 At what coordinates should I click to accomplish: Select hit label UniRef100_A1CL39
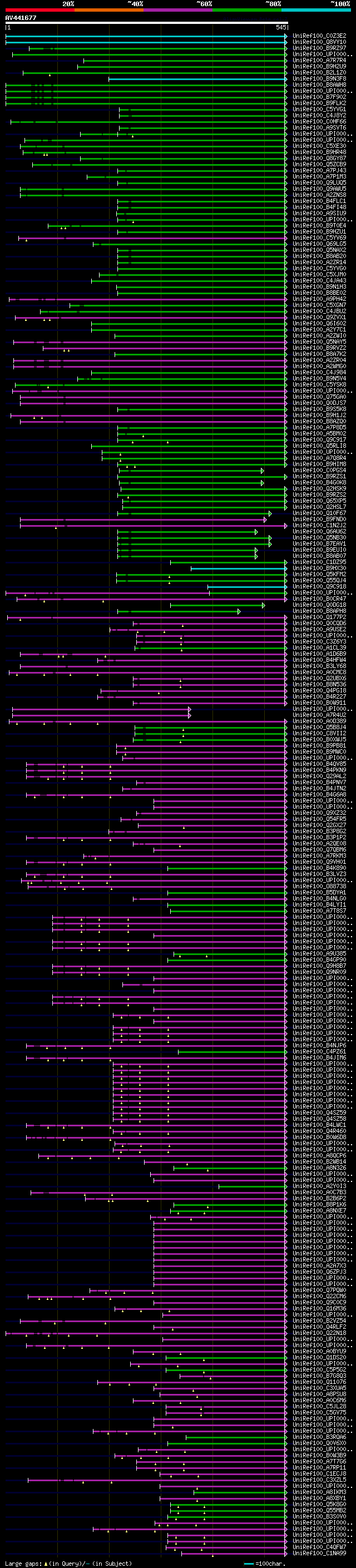[319, 647]
